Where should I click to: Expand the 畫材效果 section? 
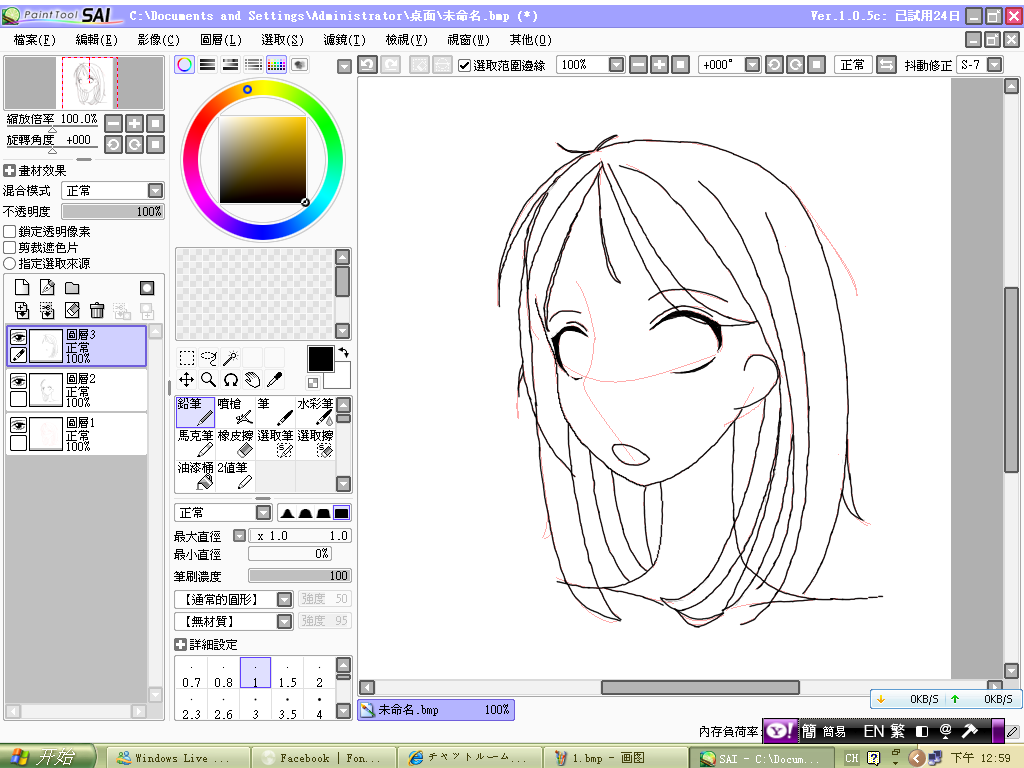[x=9, y=171]
